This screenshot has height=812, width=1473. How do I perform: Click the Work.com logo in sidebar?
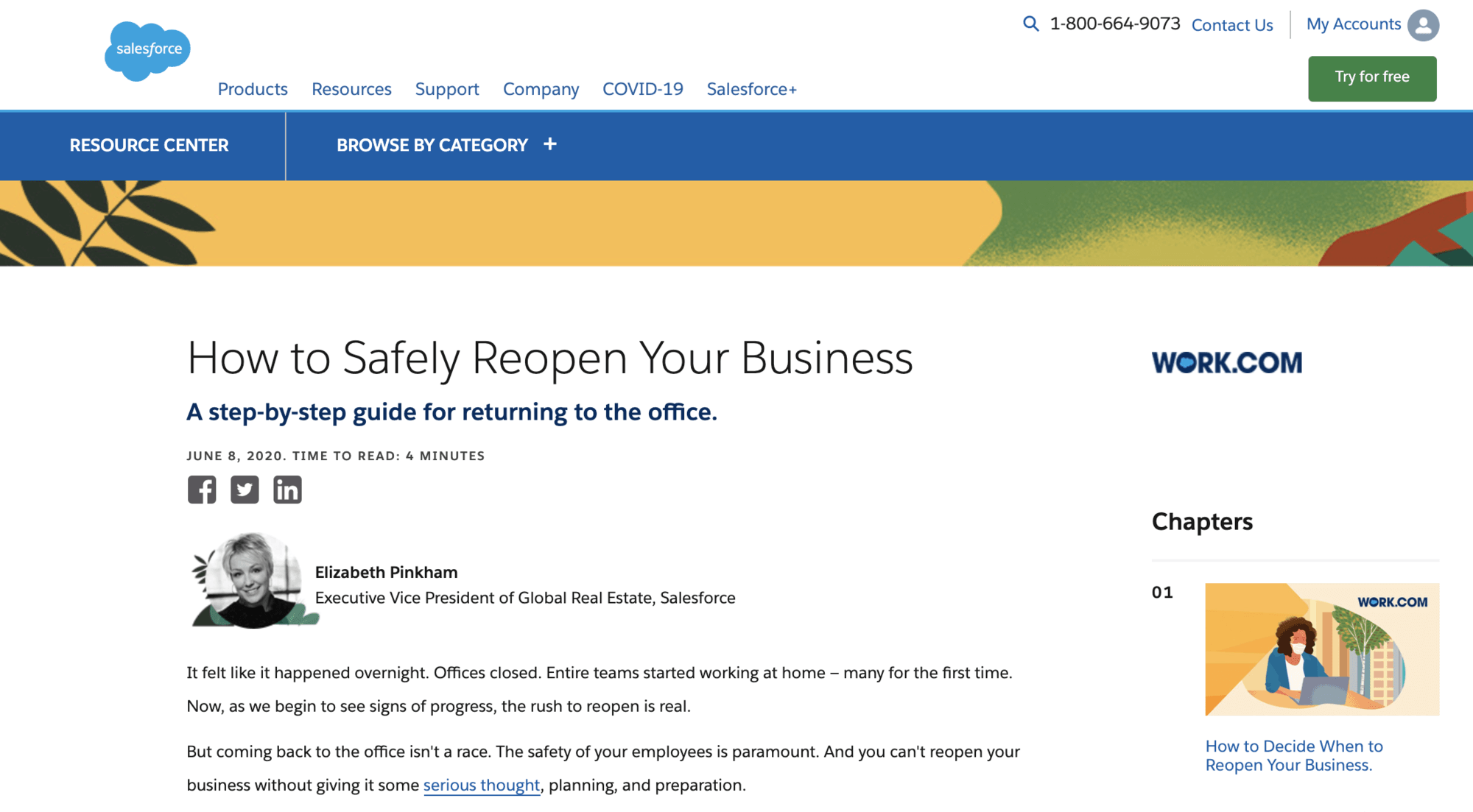(1227, 362)
